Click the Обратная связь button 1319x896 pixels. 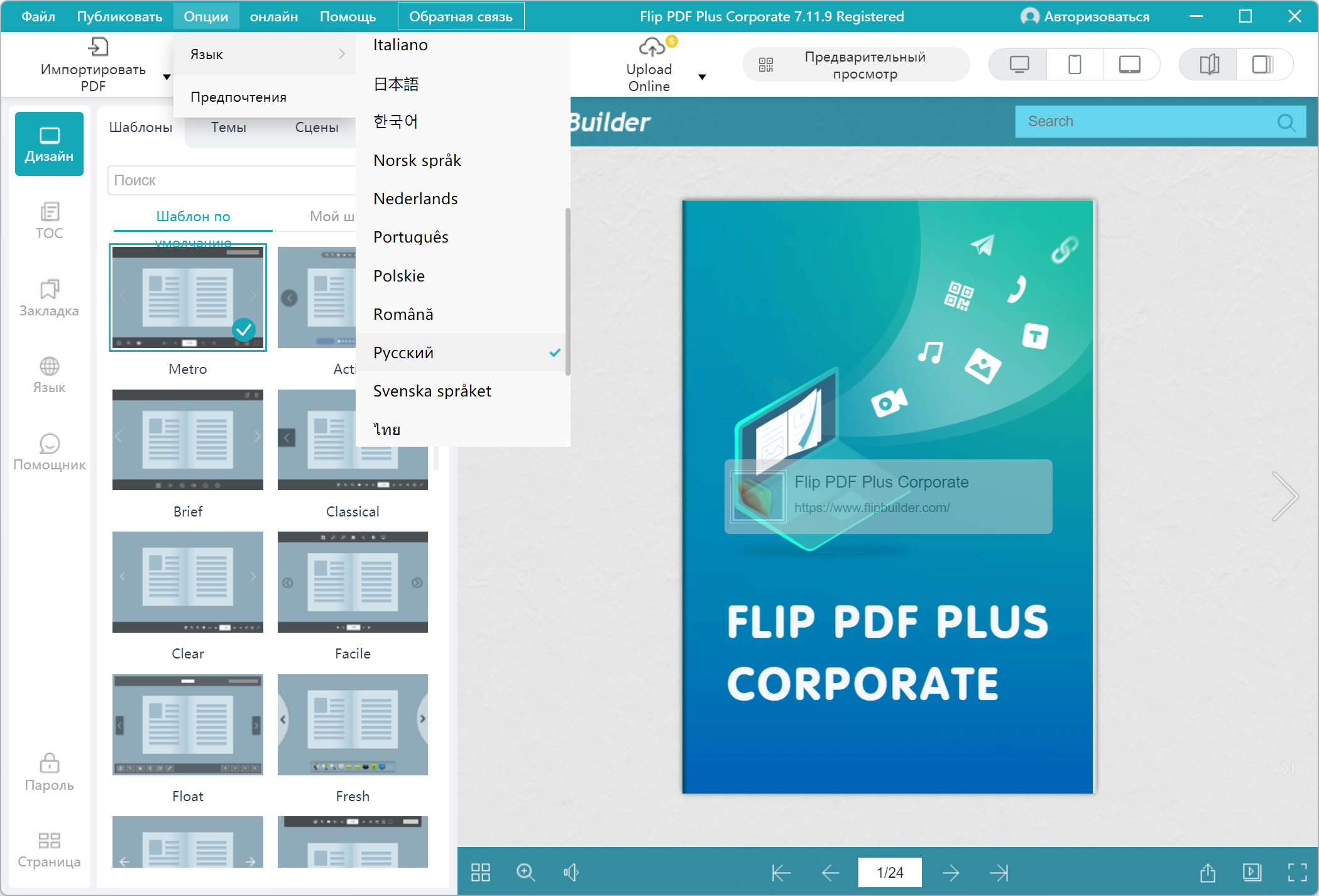[461, 17]
